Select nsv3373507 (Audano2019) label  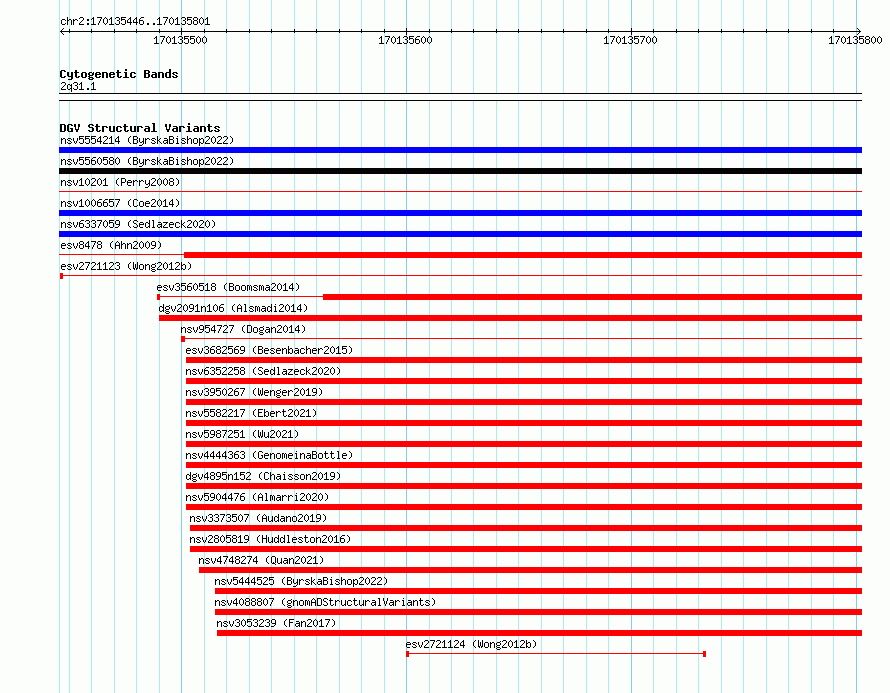(258, 518)
